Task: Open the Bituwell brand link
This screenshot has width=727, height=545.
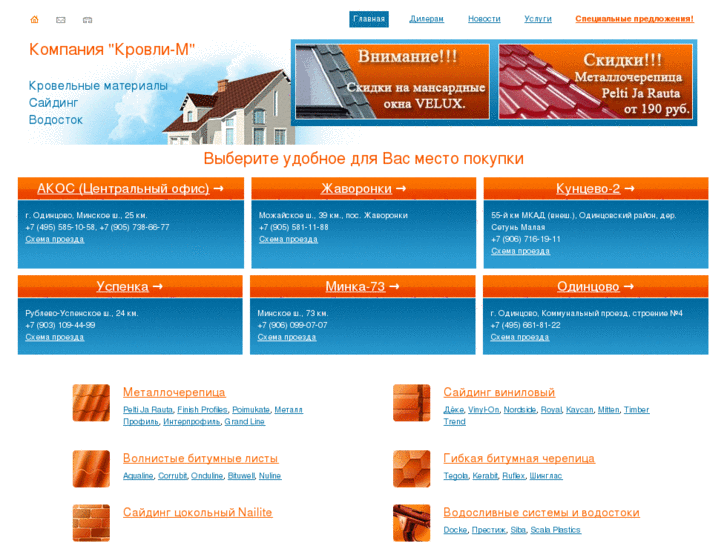Action: 241,476
